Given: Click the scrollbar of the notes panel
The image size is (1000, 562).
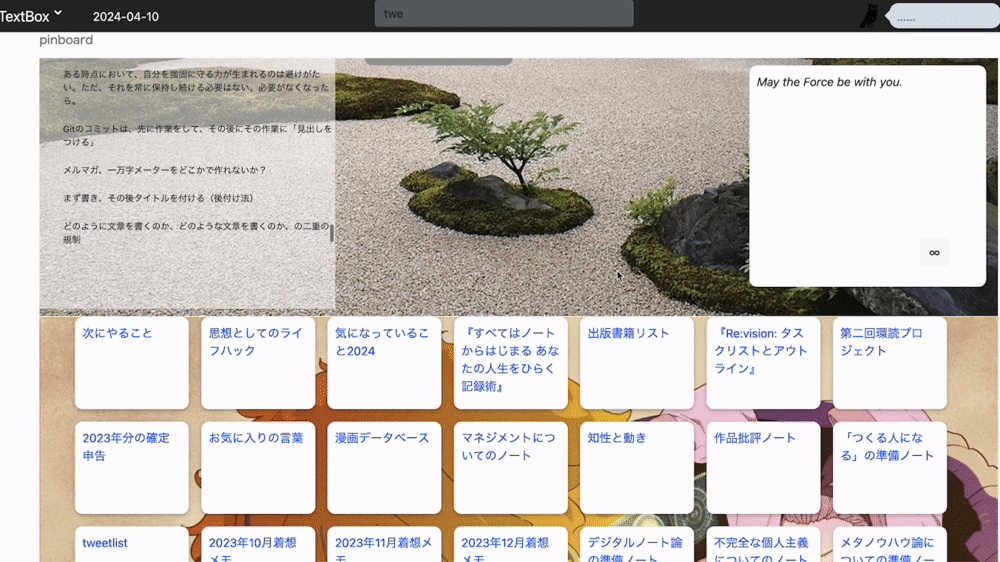Looking at the screenshot, I should click(332, 233).
